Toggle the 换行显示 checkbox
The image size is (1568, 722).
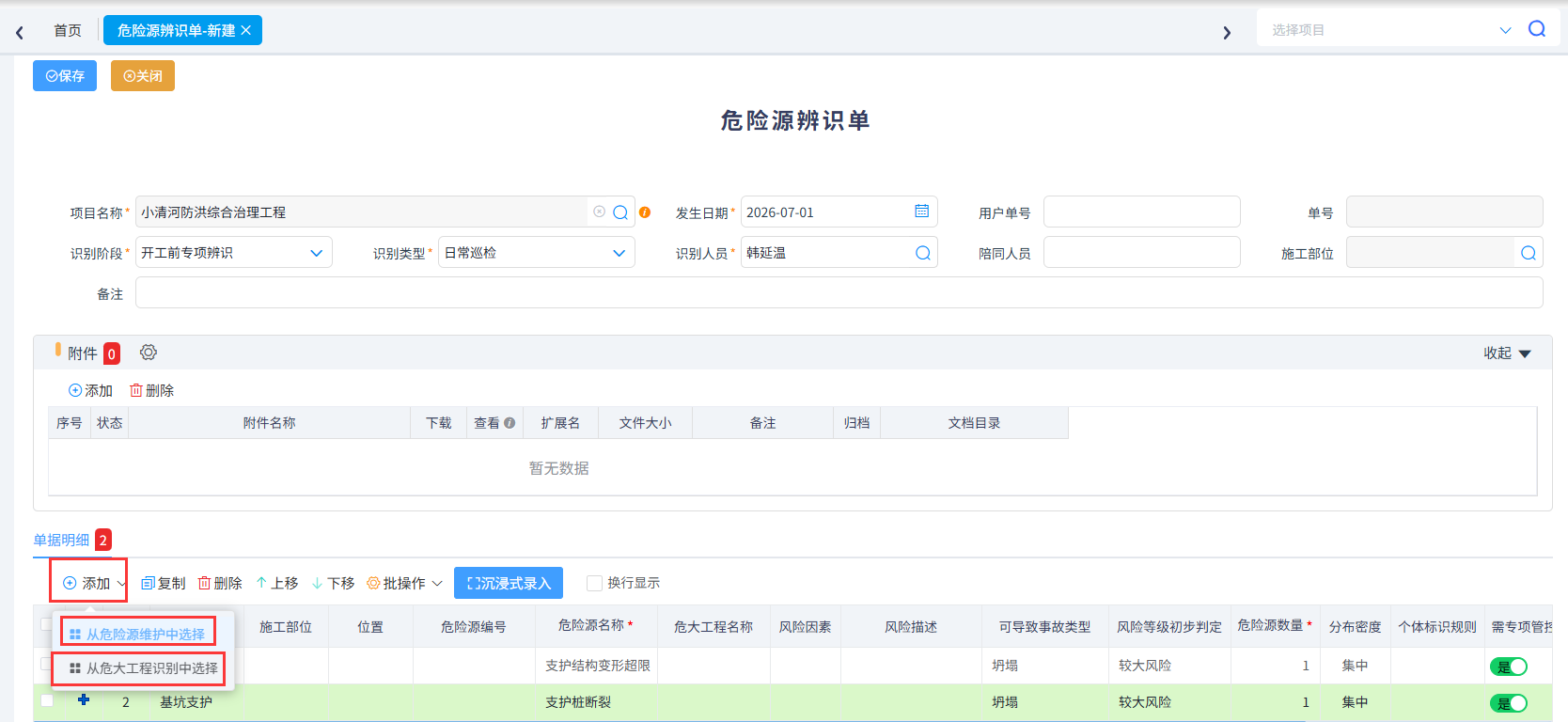(x=594, y=583)
